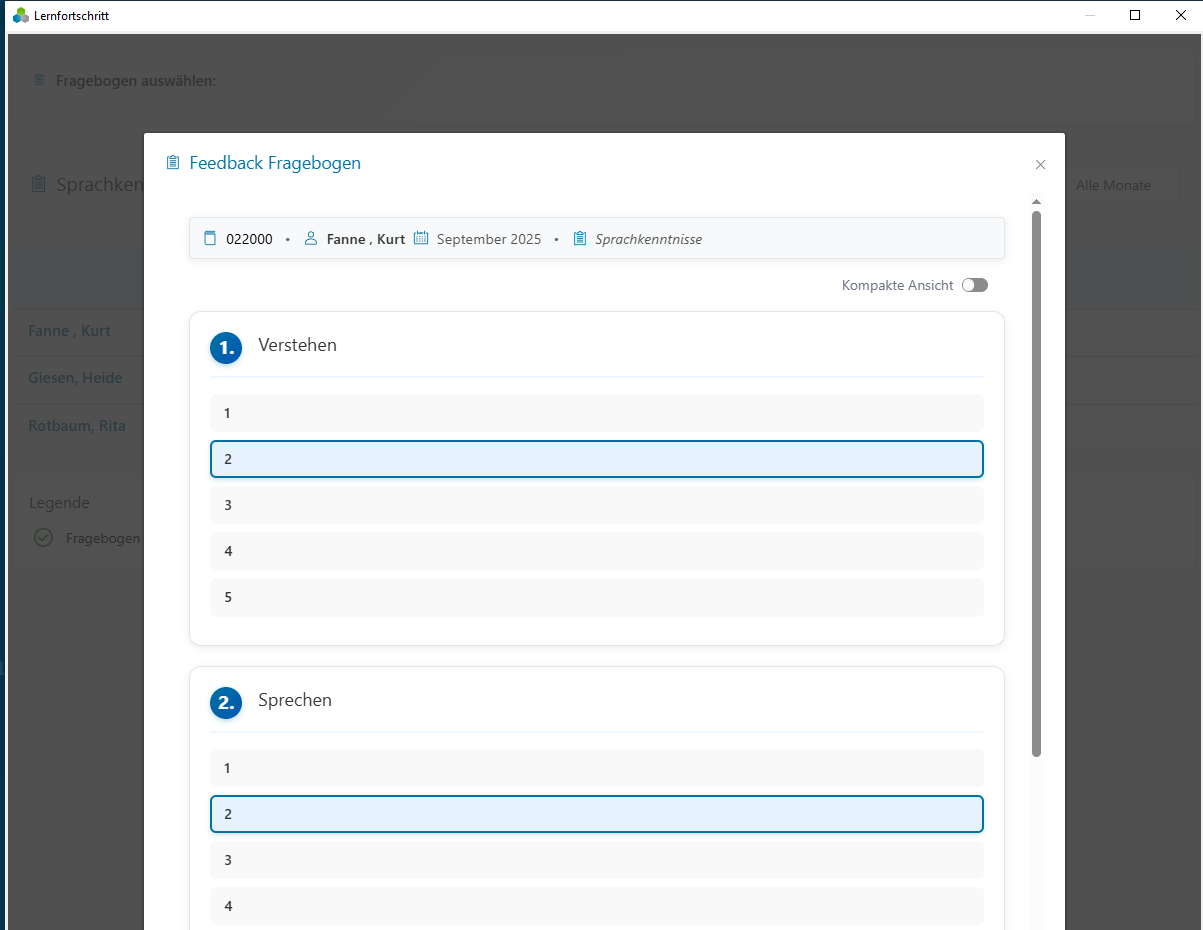Toggle the Kompakte Ansicht switch

(x=975, y=285)
